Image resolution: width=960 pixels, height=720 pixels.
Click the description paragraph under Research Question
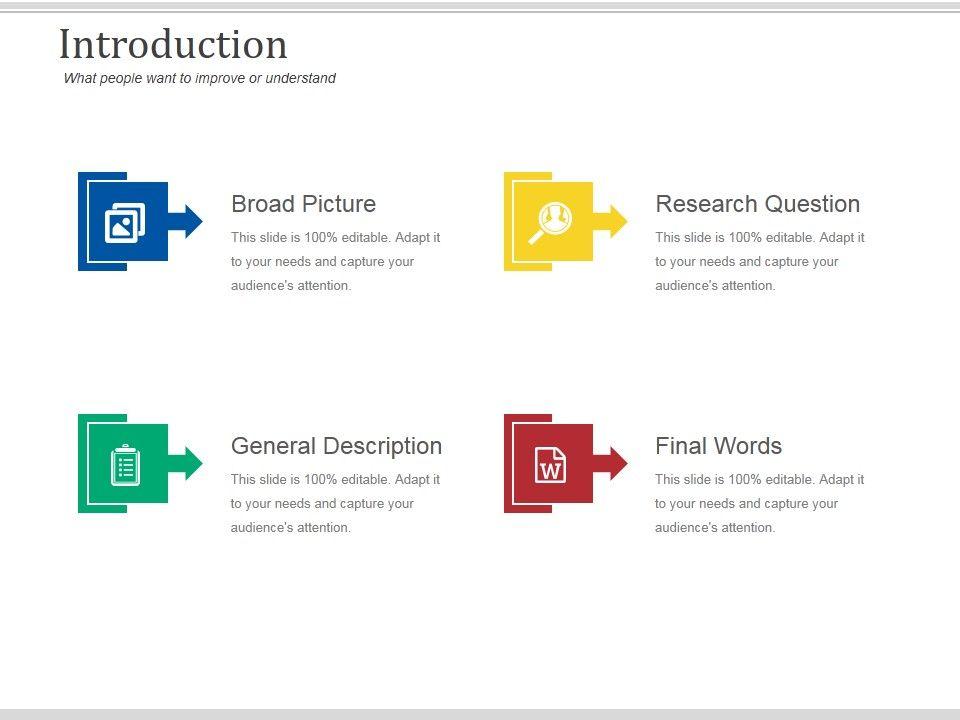click(760, 261)
